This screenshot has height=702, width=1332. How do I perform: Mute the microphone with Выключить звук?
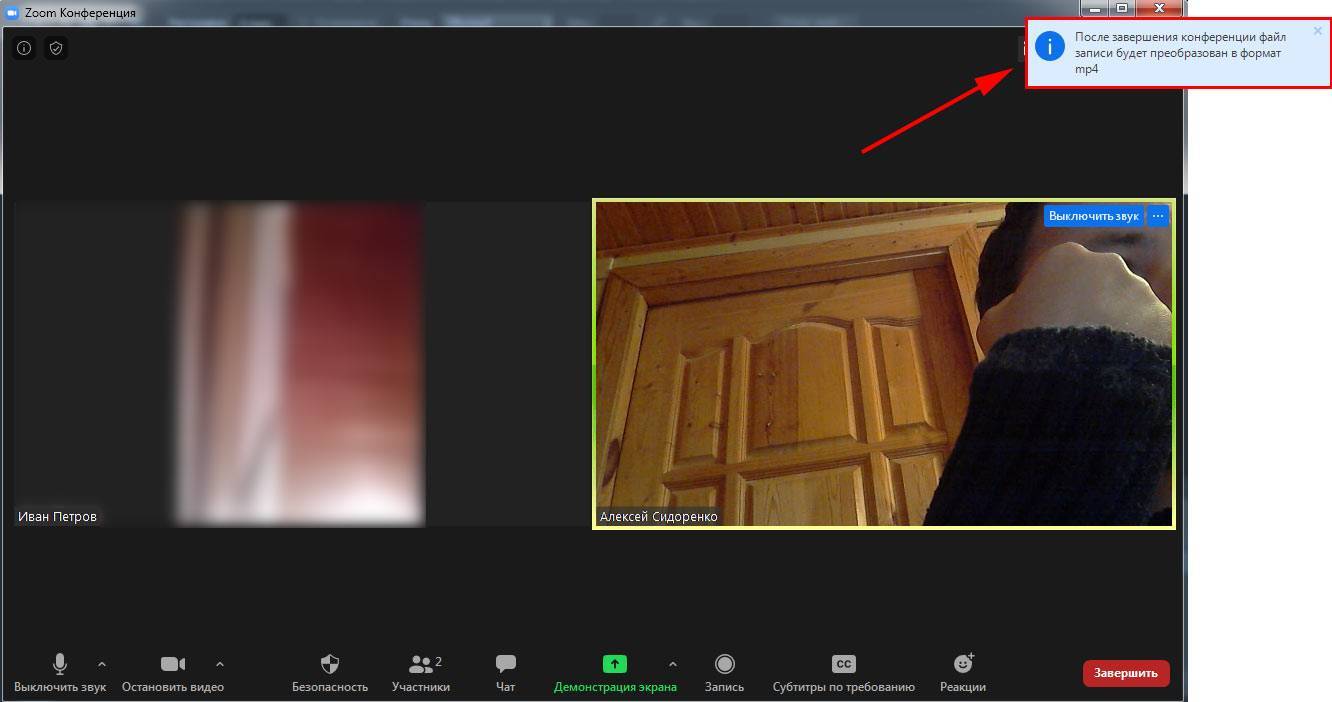coord(60,673)
